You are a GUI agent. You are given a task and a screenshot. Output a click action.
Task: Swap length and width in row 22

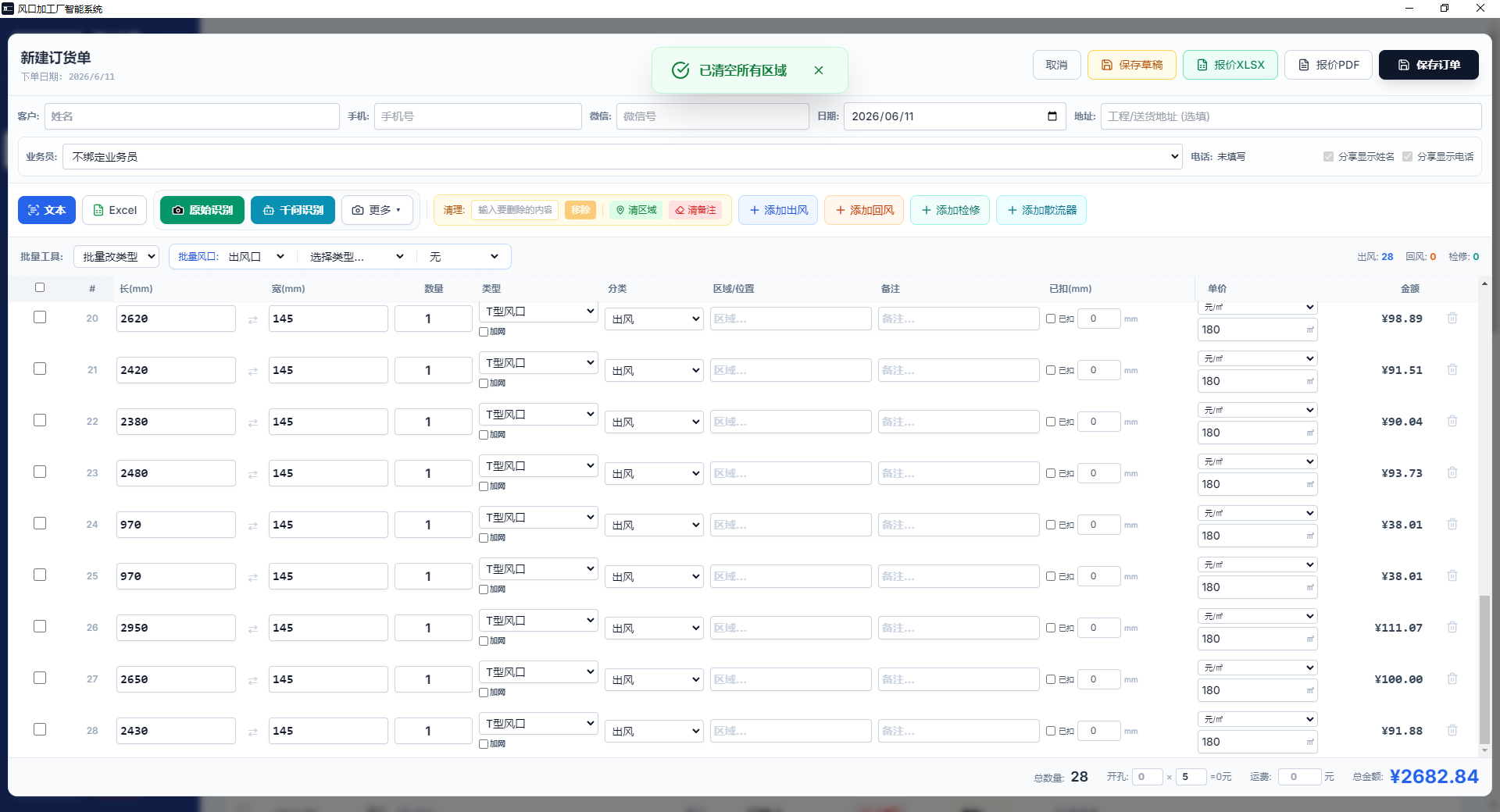click(x=252, y=422)
